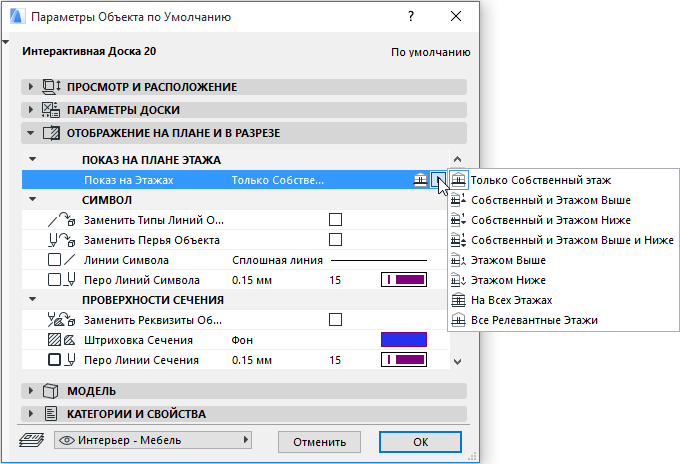680x464 pixels.
Task: Click the pen icon beside Перо Линий Символа
Action: [61, 280]
